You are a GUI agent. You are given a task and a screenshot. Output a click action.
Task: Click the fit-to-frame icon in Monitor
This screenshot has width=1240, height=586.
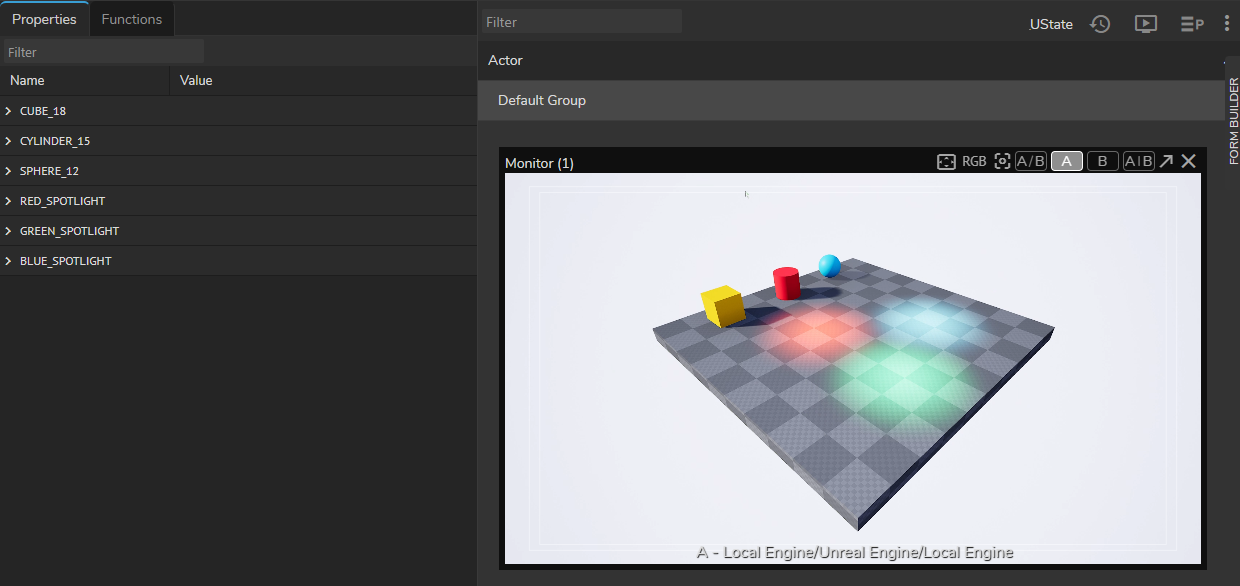(946, 162)
